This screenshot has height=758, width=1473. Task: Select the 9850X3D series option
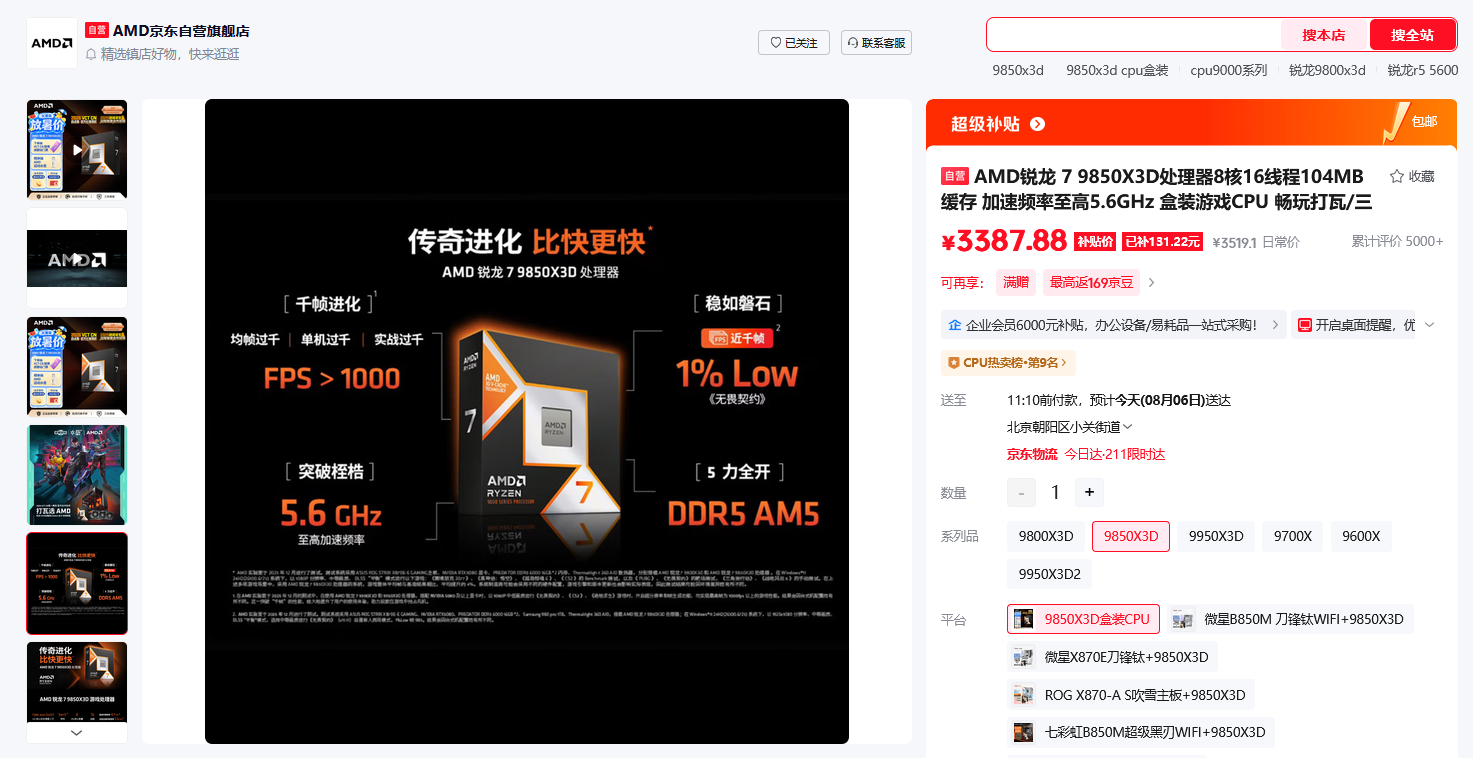coord(1131,537)
